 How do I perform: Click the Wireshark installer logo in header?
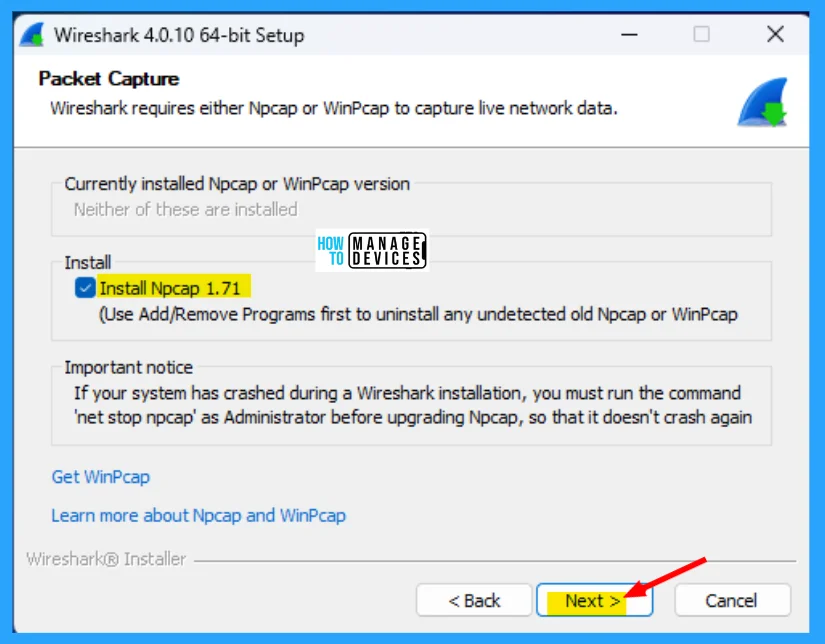[x=762, y=103]
